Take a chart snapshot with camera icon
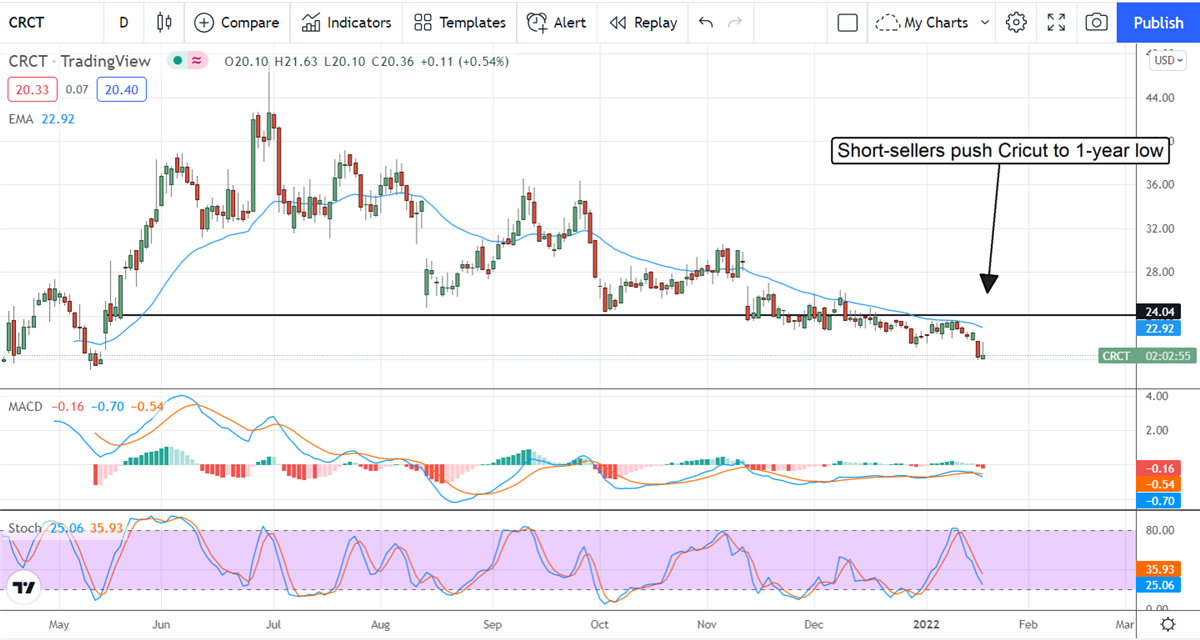Screen dimensions: 1200x640 1096,22
